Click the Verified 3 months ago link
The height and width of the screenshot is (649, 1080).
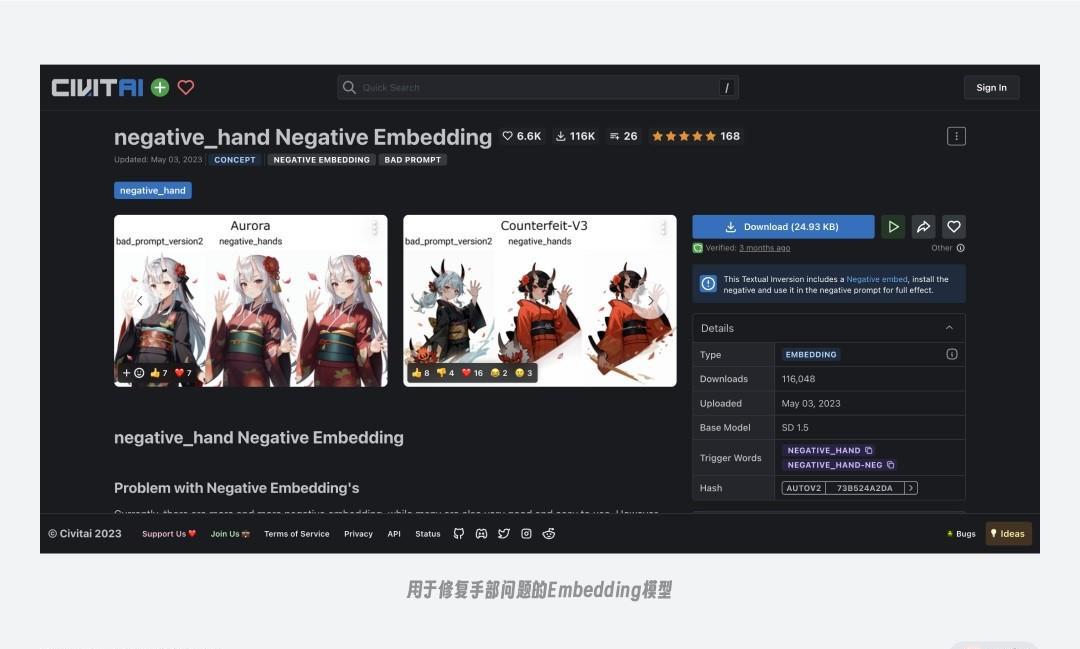coord(765,248)
